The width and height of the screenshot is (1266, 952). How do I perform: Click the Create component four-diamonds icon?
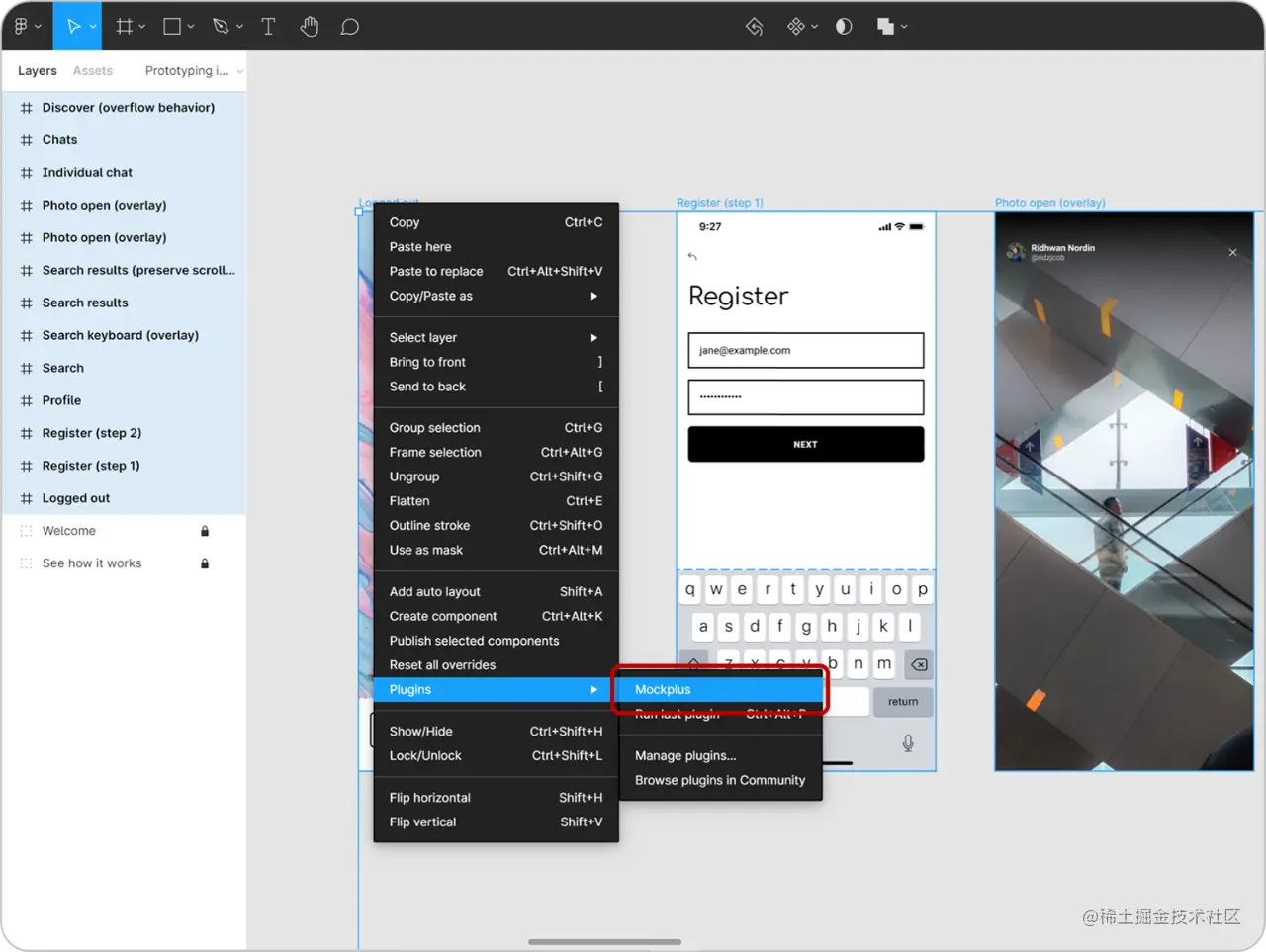tap(796, 27)
